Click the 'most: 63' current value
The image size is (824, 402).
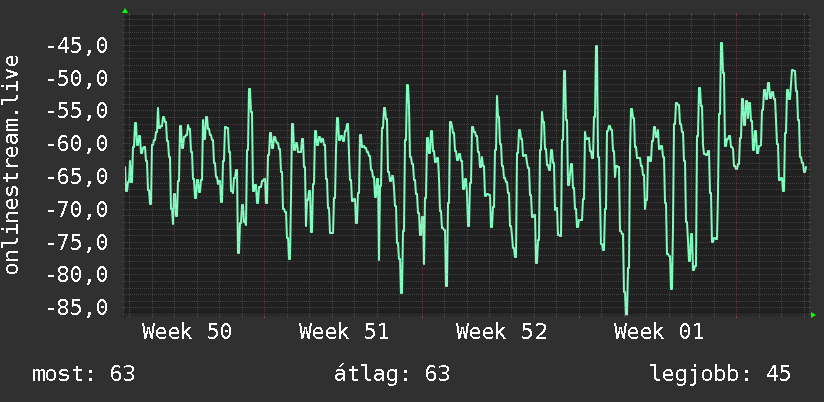(x=84, y=374)
